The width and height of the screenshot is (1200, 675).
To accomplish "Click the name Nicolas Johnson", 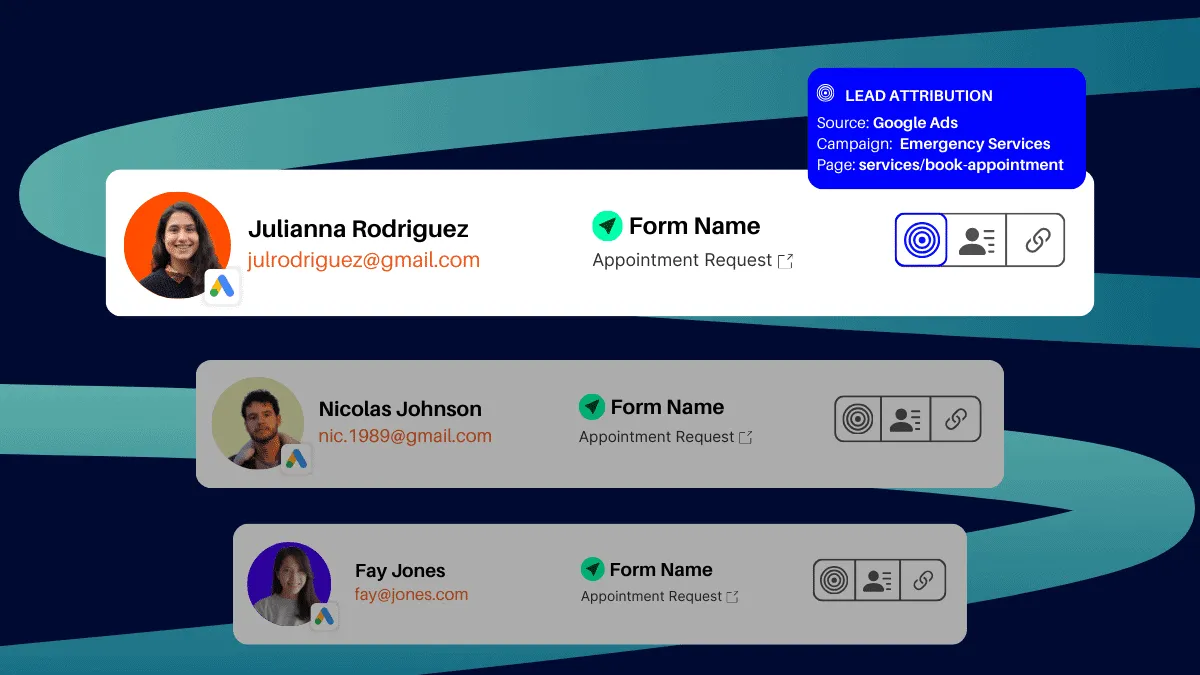I will click(400, 409).
